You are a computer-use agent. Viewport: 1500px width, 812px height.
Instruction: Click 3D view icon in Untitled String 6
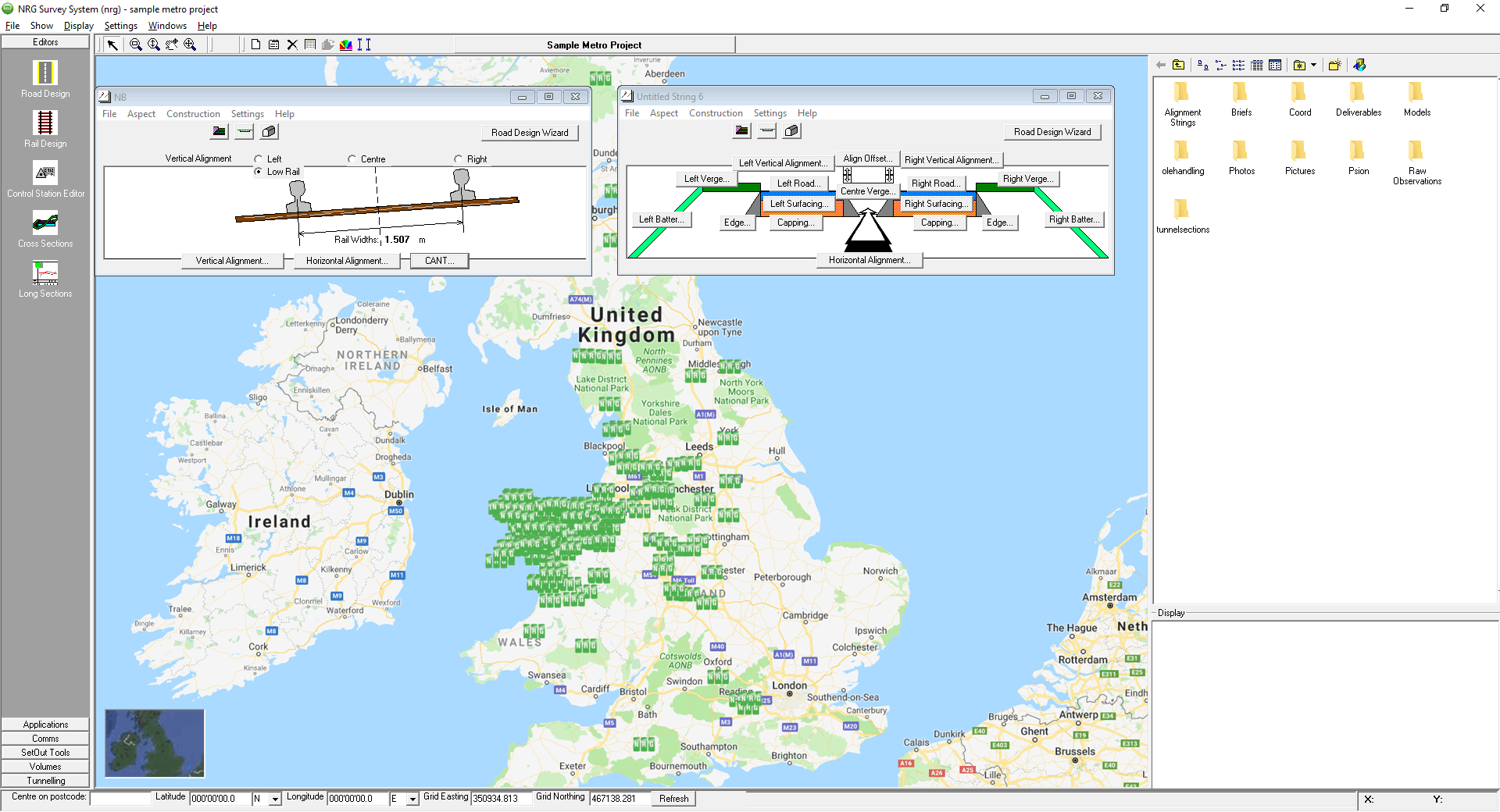(x=791, y=130)
